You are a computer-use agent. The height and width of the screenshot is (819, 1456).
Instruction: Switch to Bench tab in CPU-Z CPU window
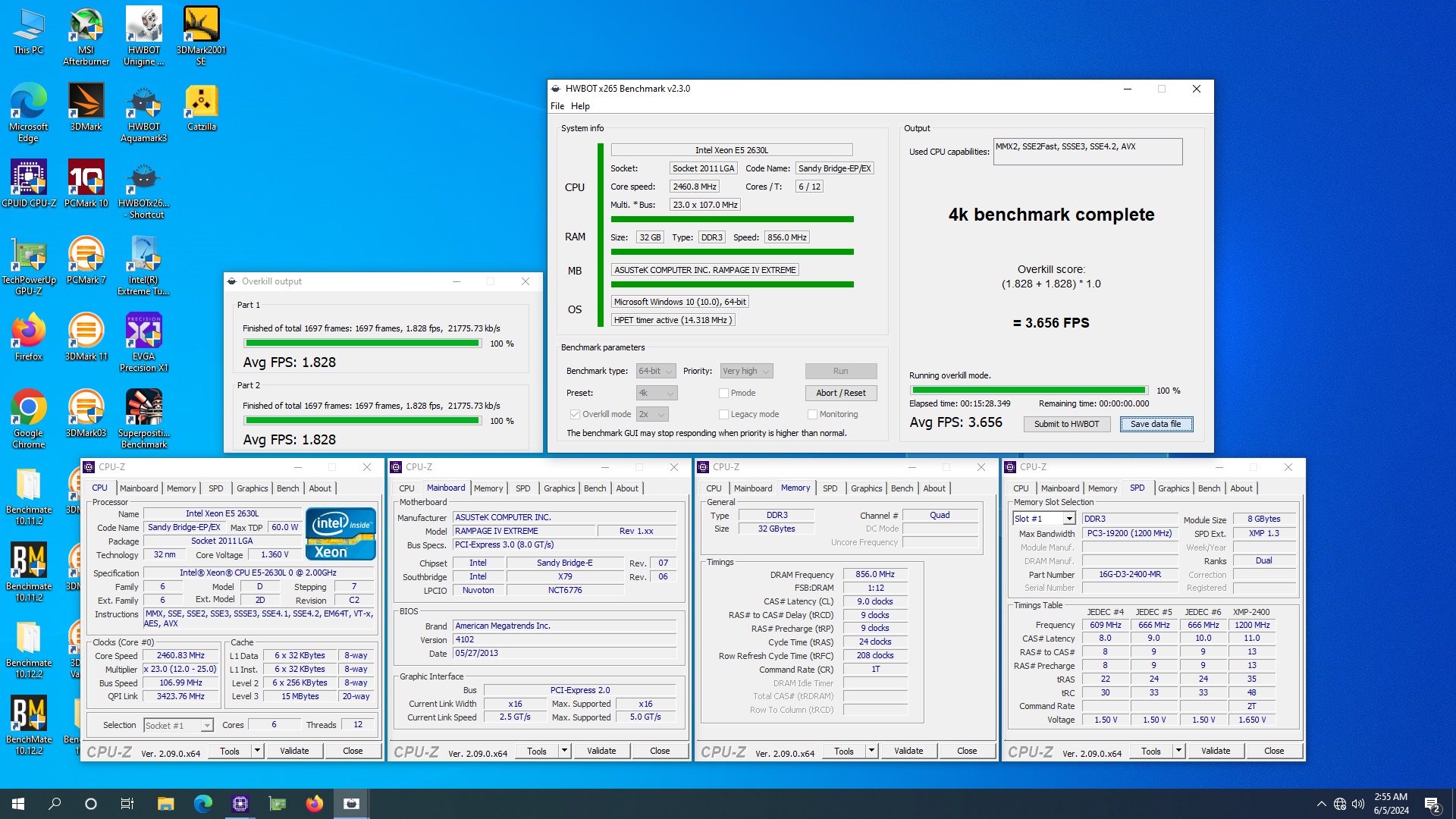click(x=287, y=488)
